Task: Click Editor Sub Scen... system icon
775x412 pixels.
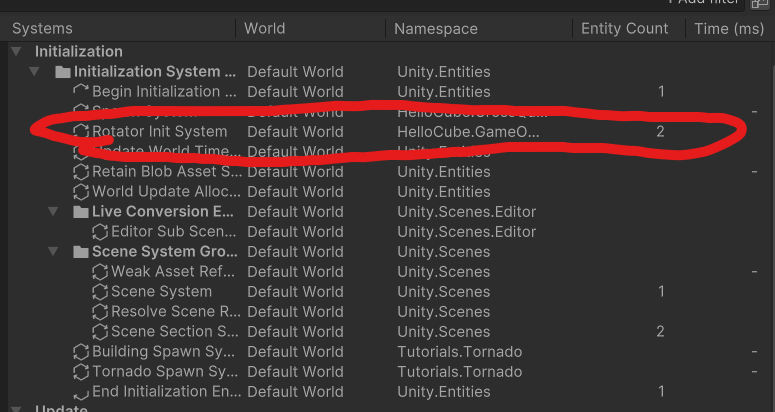Action: (x=100, y=232)
